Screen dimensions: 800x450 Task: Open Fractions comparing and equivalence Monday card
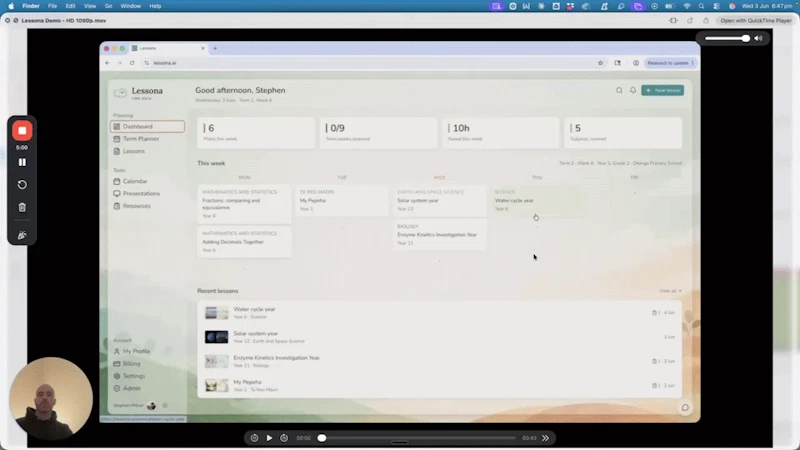tap(244, 204)
